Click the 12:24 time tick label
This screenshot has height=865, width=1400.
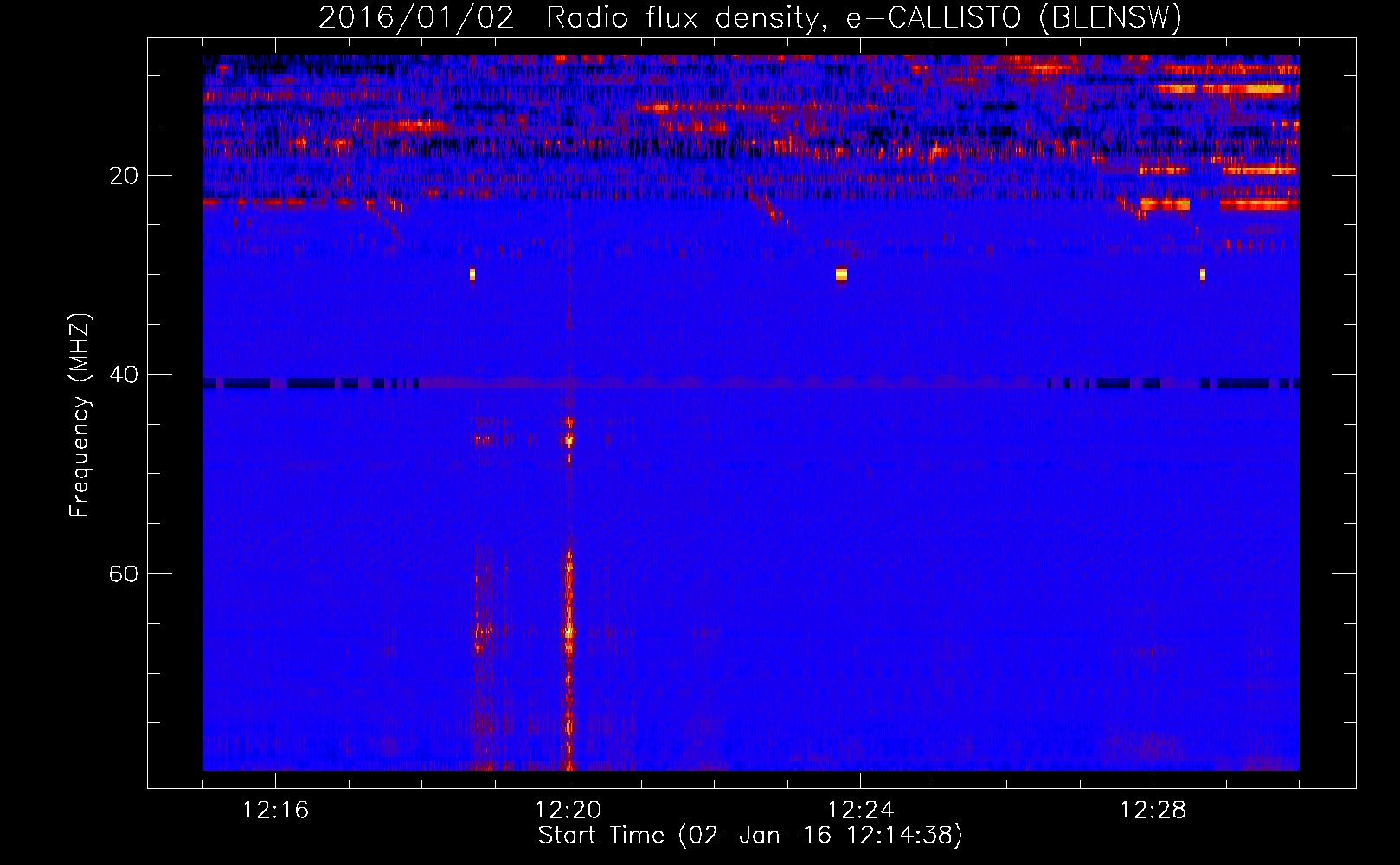(860, 811)
